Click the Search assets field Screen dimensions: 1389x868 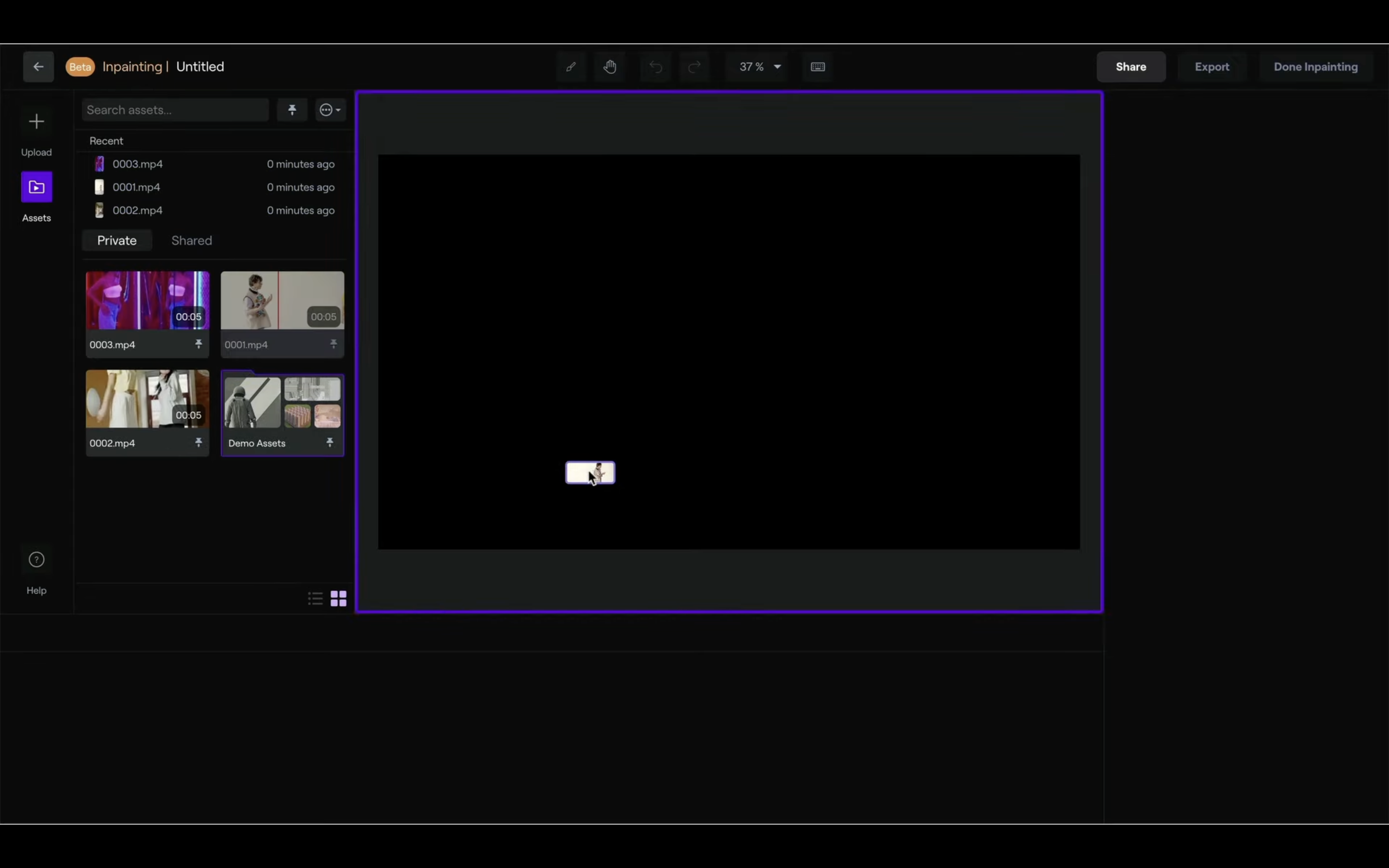pyautogui.click(x=175, y=109)
